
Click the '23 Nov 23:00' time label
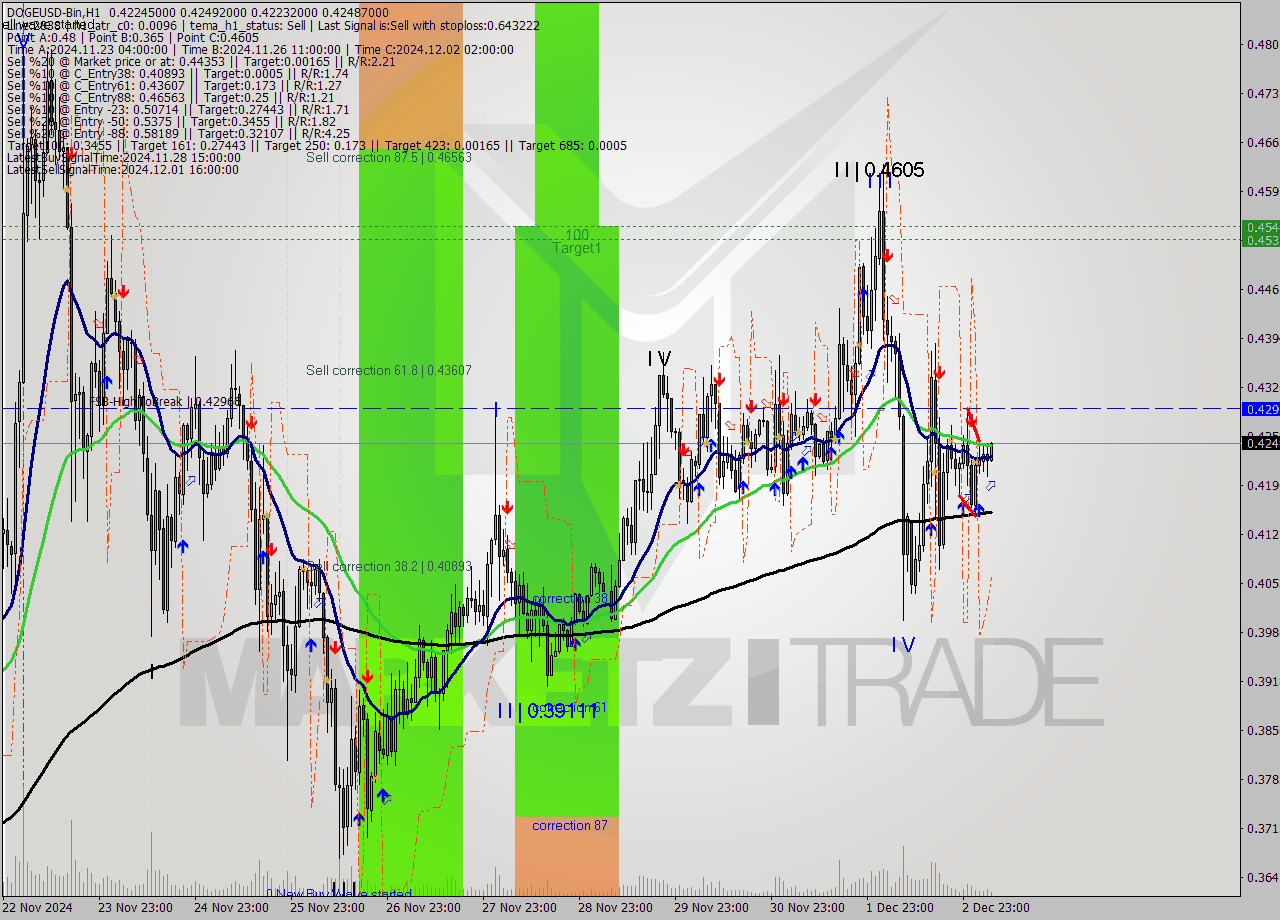134,908
